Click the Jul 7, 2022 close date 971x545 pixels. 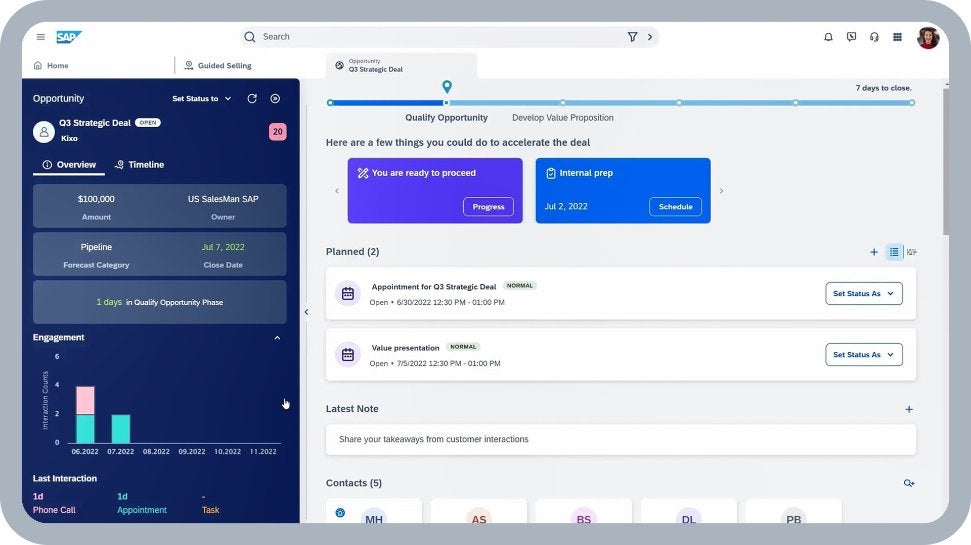[223, 247]
